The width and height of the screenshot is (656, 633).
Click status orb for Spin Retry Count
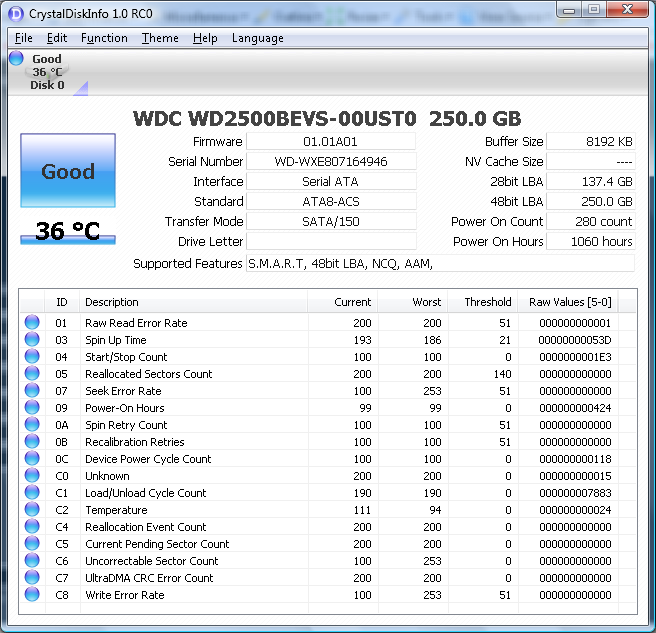pos(32,424)
